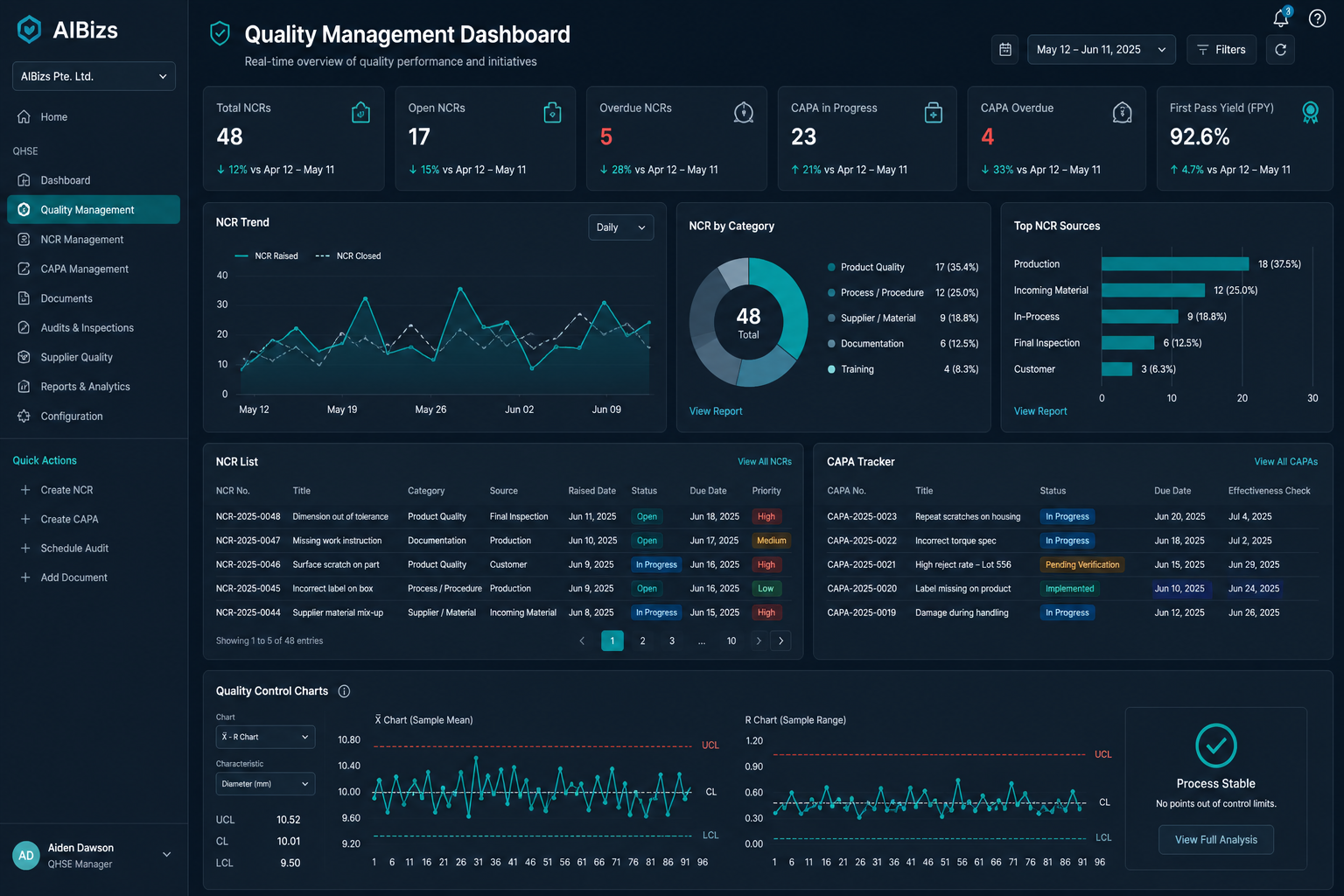Open View All CAPAs link

pyautogui.click(x=1286, y=462)
